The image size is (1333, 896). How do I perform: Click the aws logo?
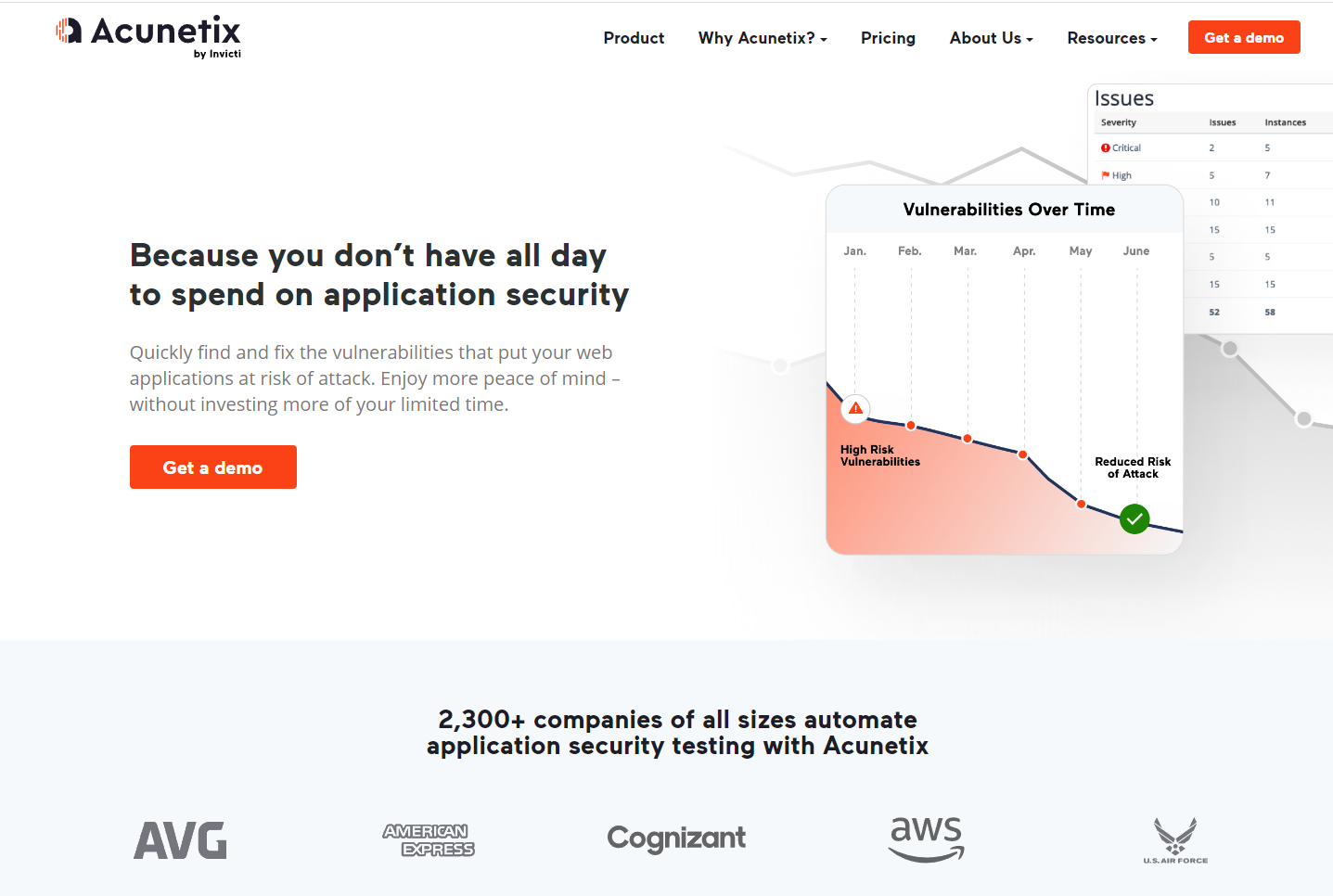(x=927, y=839)
